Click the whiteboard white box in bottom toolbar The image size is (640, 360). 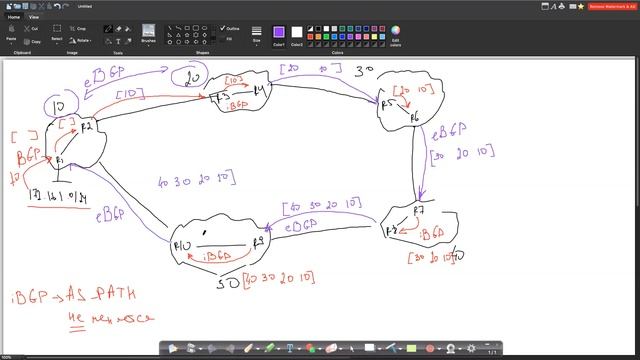point(369,348)
